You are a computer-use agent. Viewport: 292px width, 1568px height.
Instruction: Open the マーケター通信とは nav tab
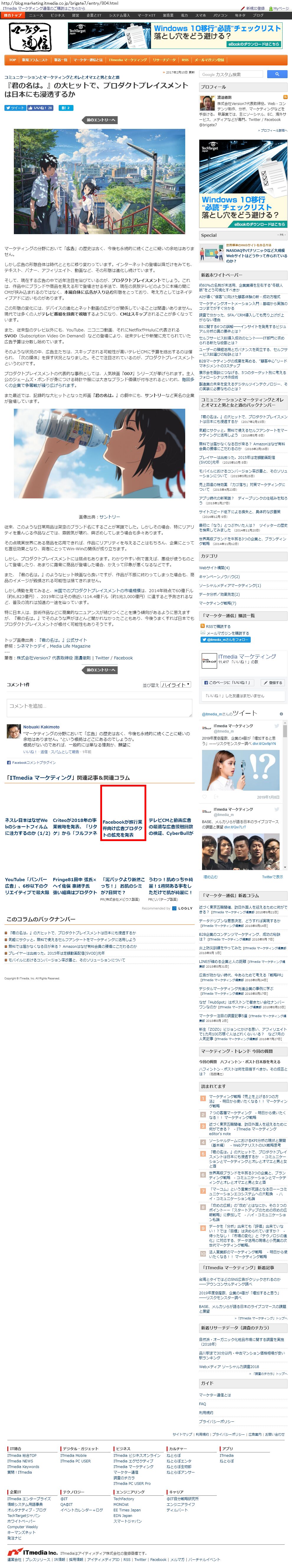pos(88,60)
